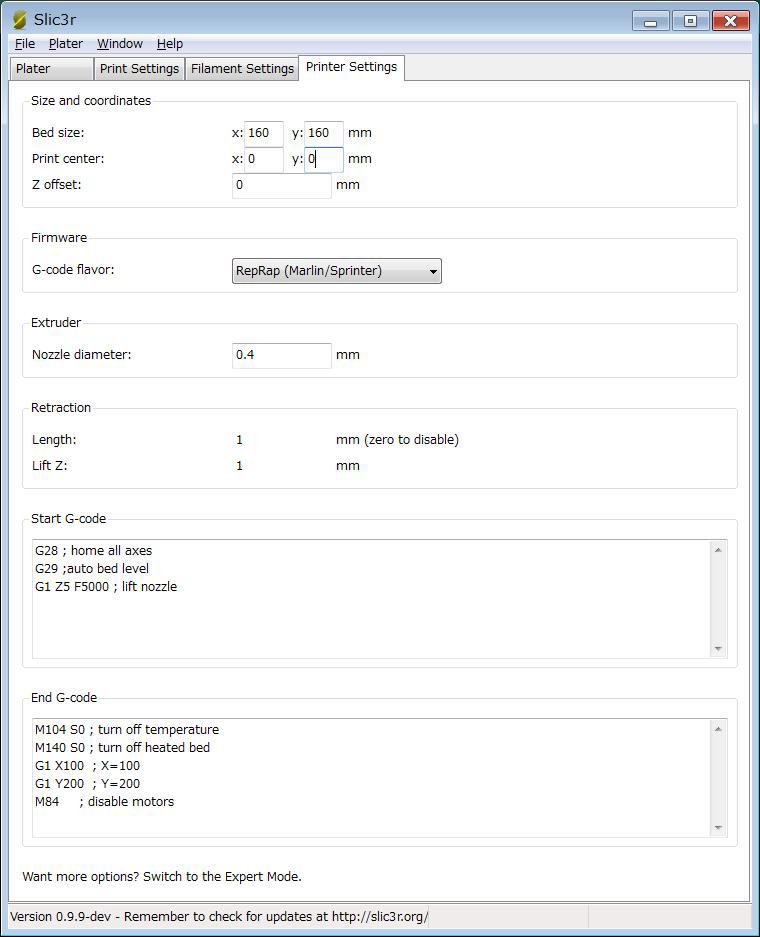Open the File menu
The width and height of the screenshot is (760, 937).
[x=24, y=44]
